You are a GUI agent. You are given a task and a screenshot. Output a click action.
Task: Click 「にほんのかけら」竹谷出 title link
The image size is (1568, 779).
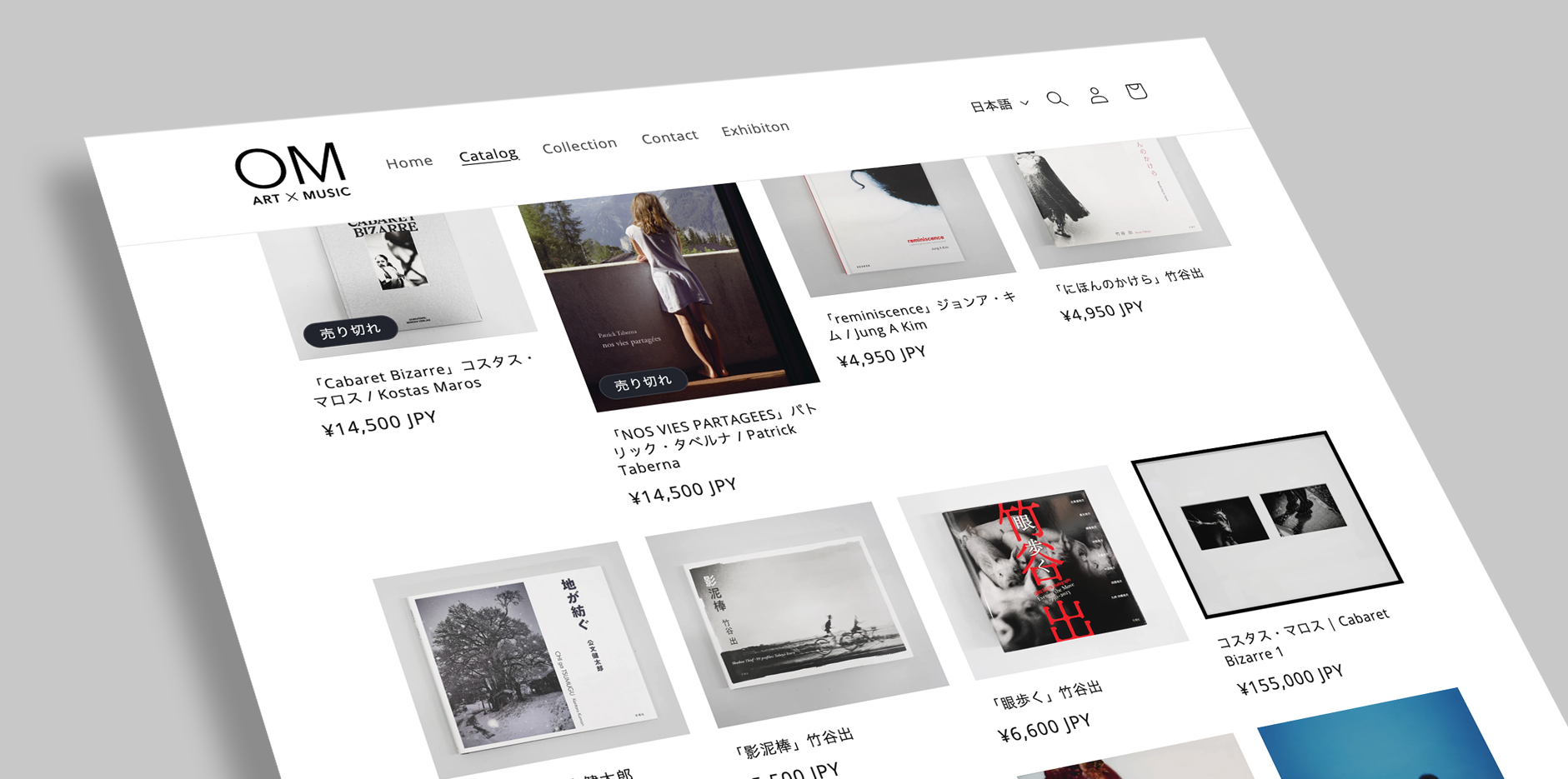click(1130, 281)
